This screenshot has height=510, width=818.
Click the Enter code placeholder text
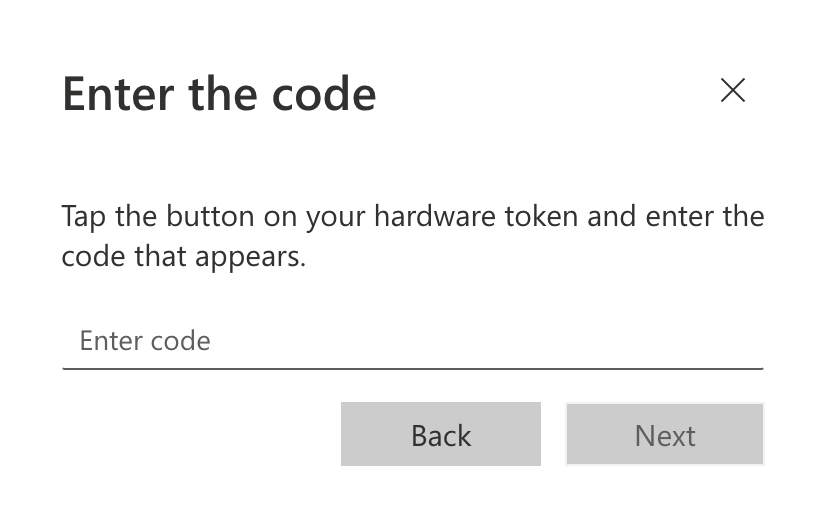pyautogui.click(x=145, y=341)
